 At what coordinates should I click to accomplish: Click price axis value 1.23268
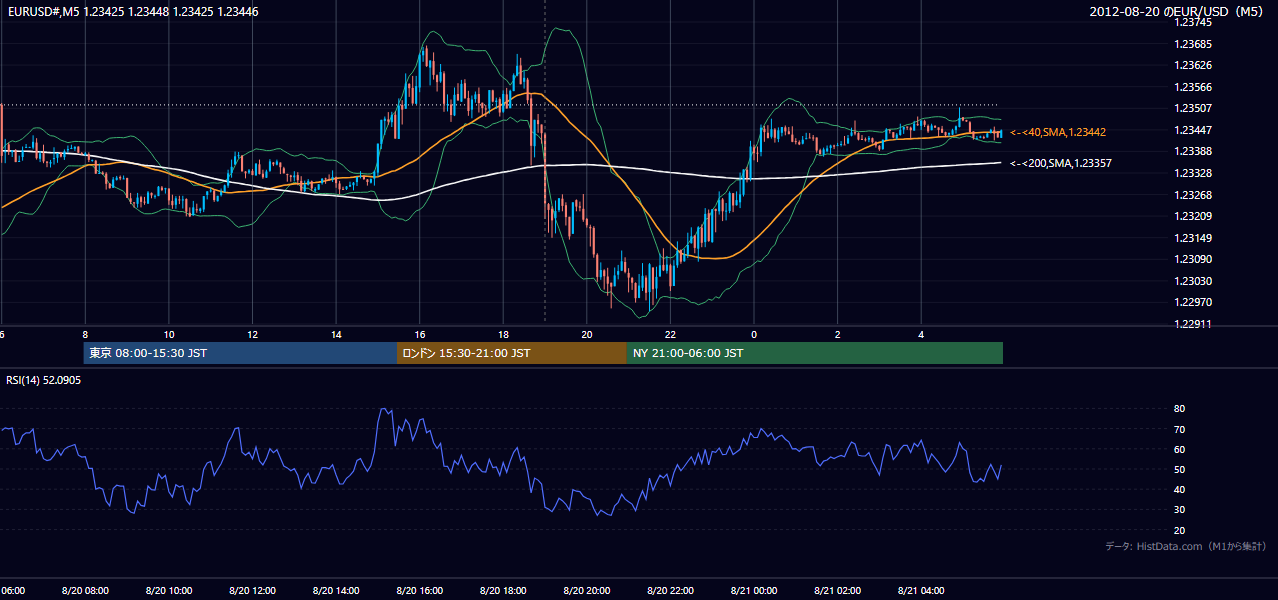[1193, 195]
